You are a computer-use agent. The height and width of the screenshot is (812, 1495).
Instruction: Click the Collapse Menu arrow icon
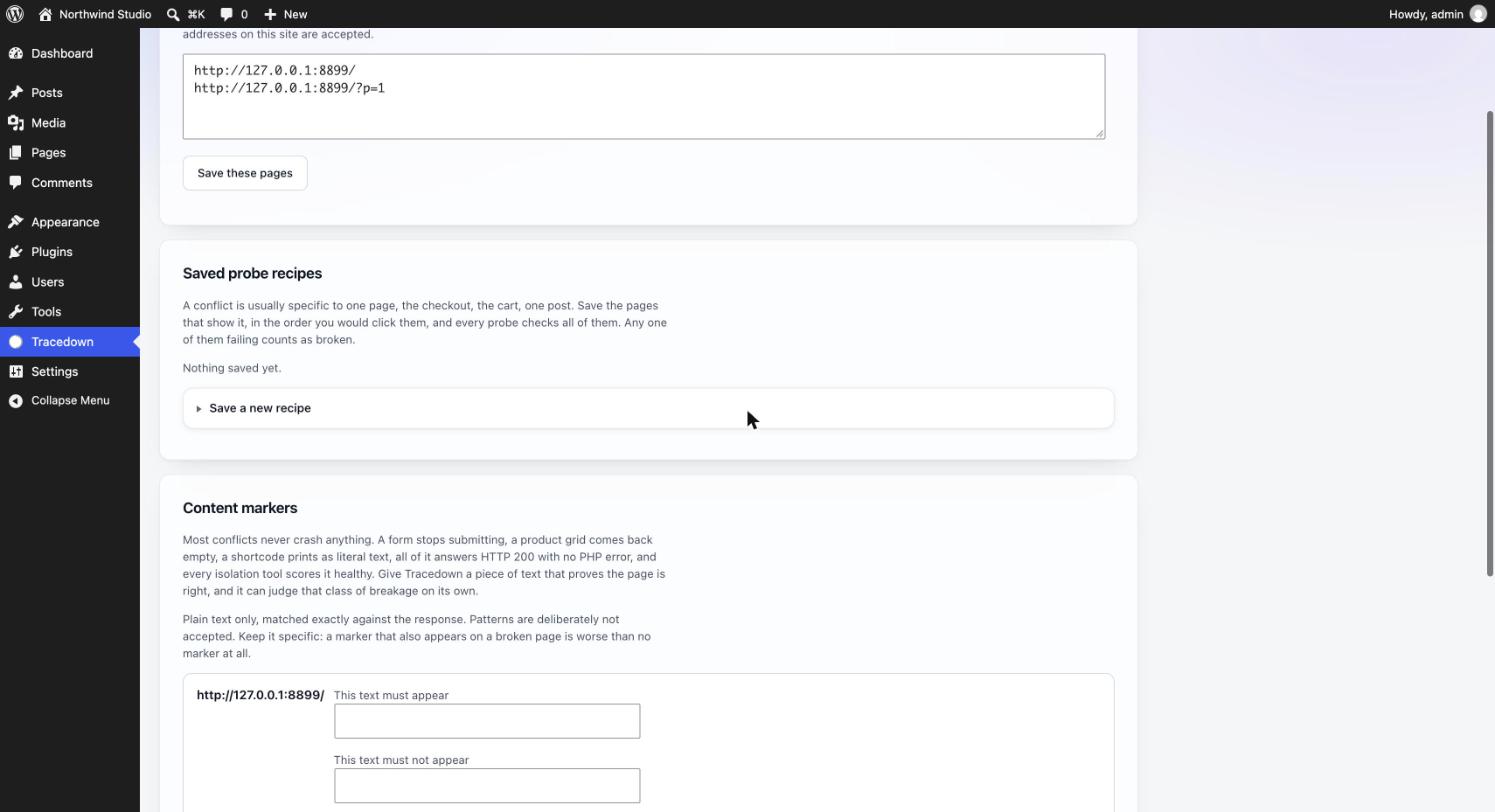16,400
